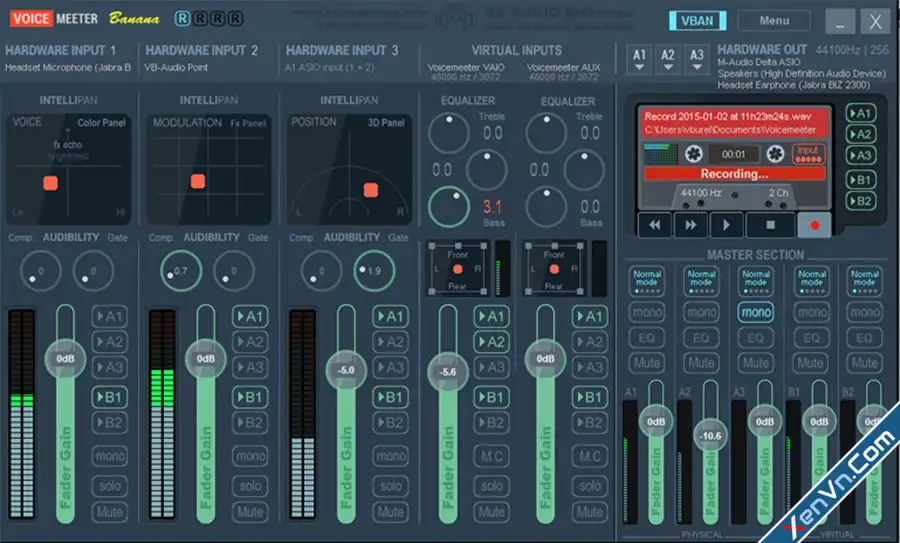The image size is (900, 543).
Task: Click the 00:01 recorder time counter
Action: [x=734, y=154]
